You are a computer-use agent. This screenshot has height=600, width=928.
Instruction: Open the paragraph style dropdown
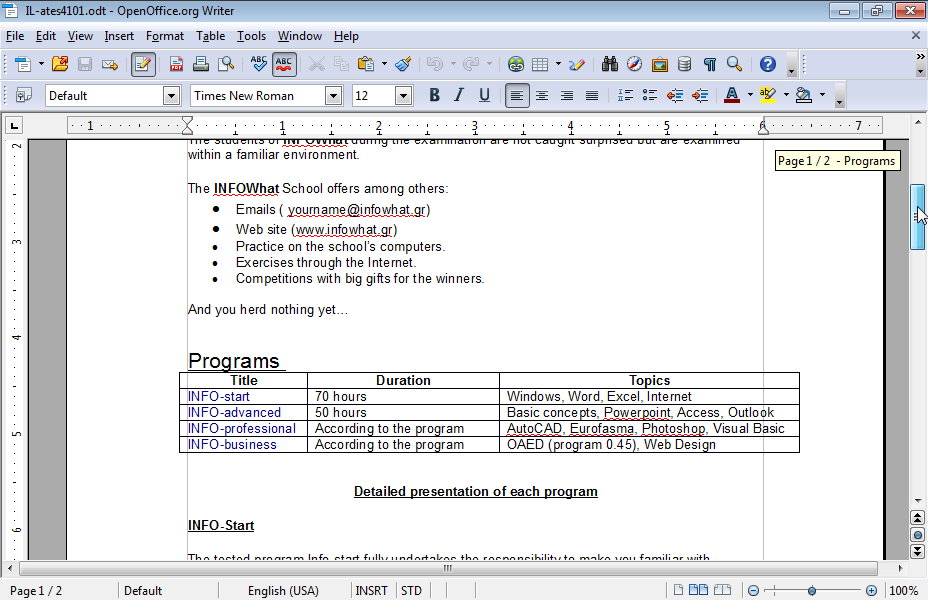click(x=171, y=95)
